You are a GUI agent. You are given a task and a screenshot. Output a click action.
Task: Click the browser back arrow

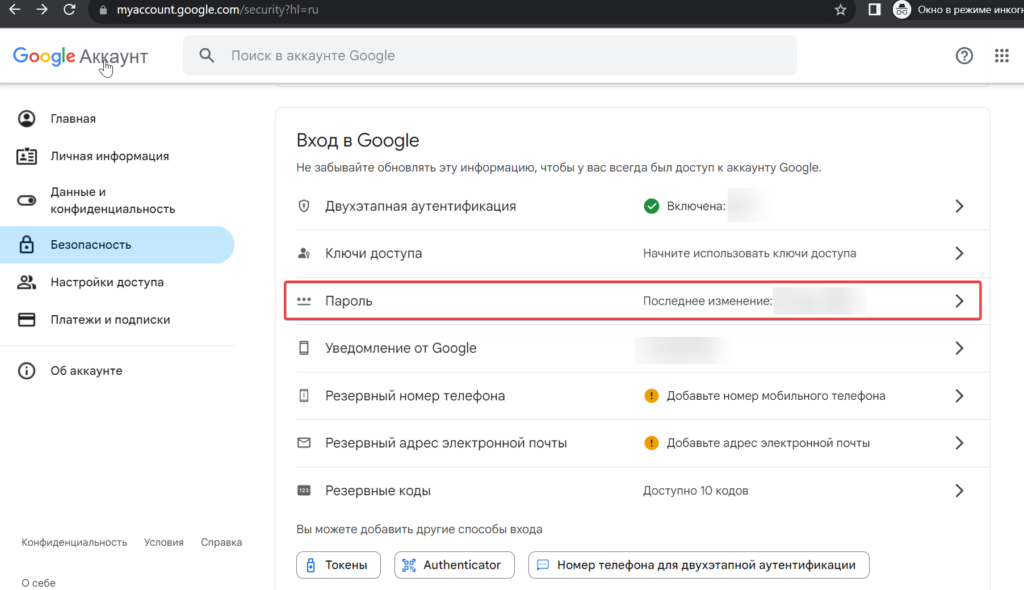coord(14,10)
